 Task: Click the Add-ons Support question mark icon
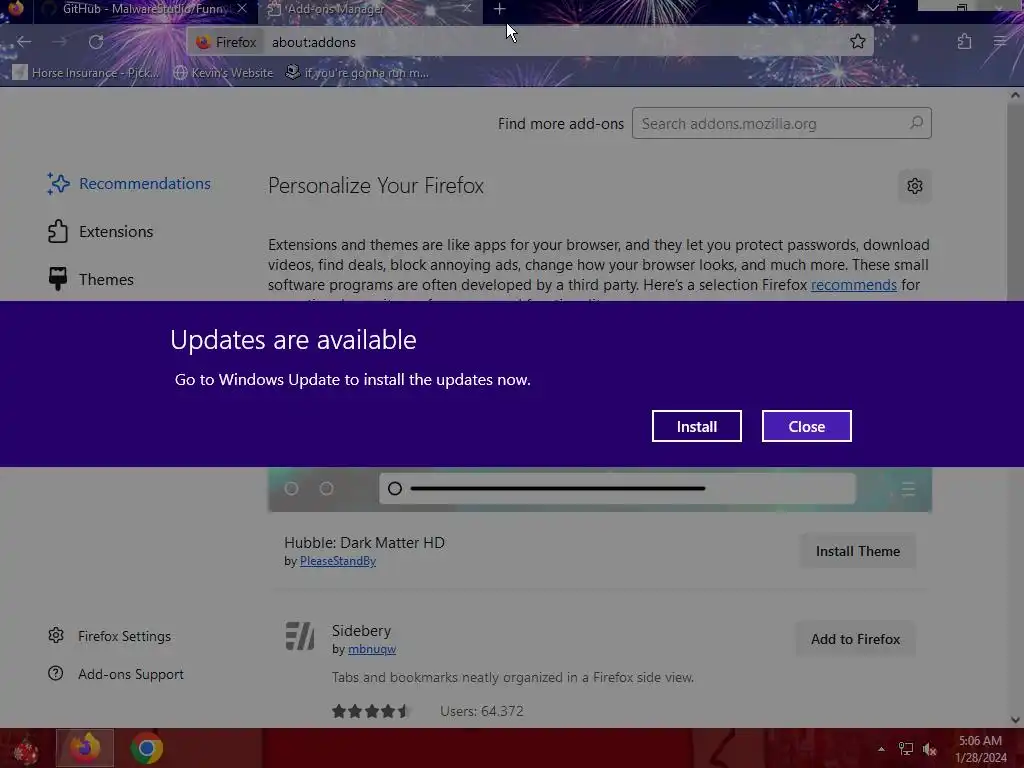coord(56,673)
